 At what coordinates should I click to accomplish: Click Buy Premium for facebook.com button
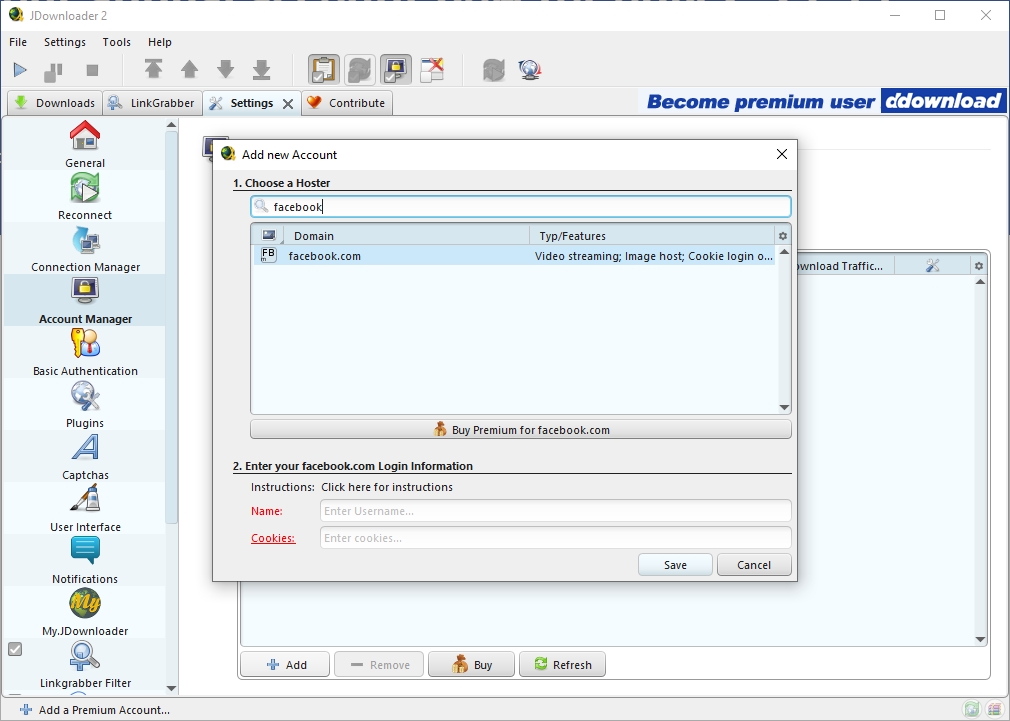click(x=520, y=430)
